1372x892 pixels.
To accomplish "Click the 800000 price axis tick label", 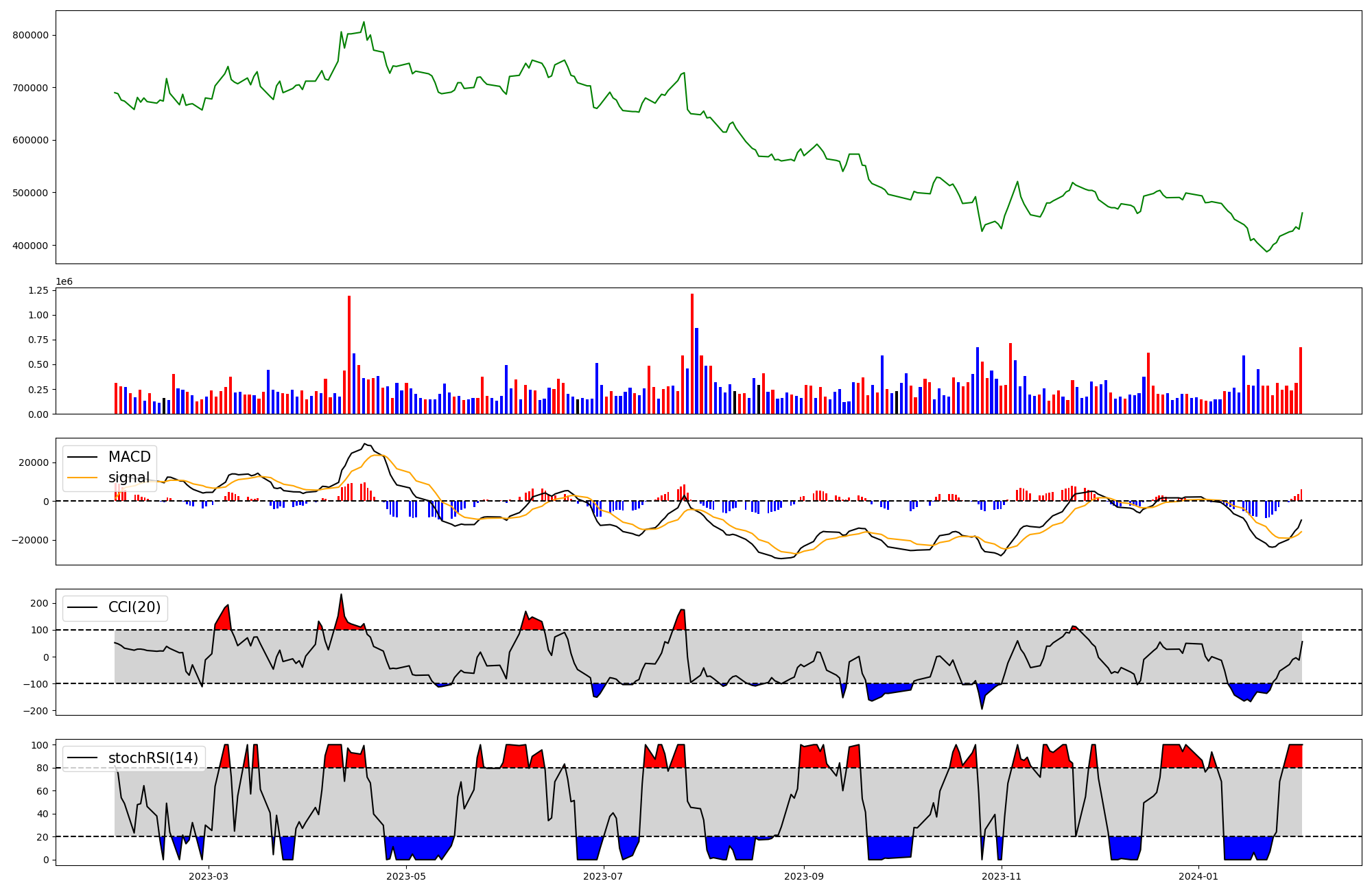I will (x=30, y=36).
